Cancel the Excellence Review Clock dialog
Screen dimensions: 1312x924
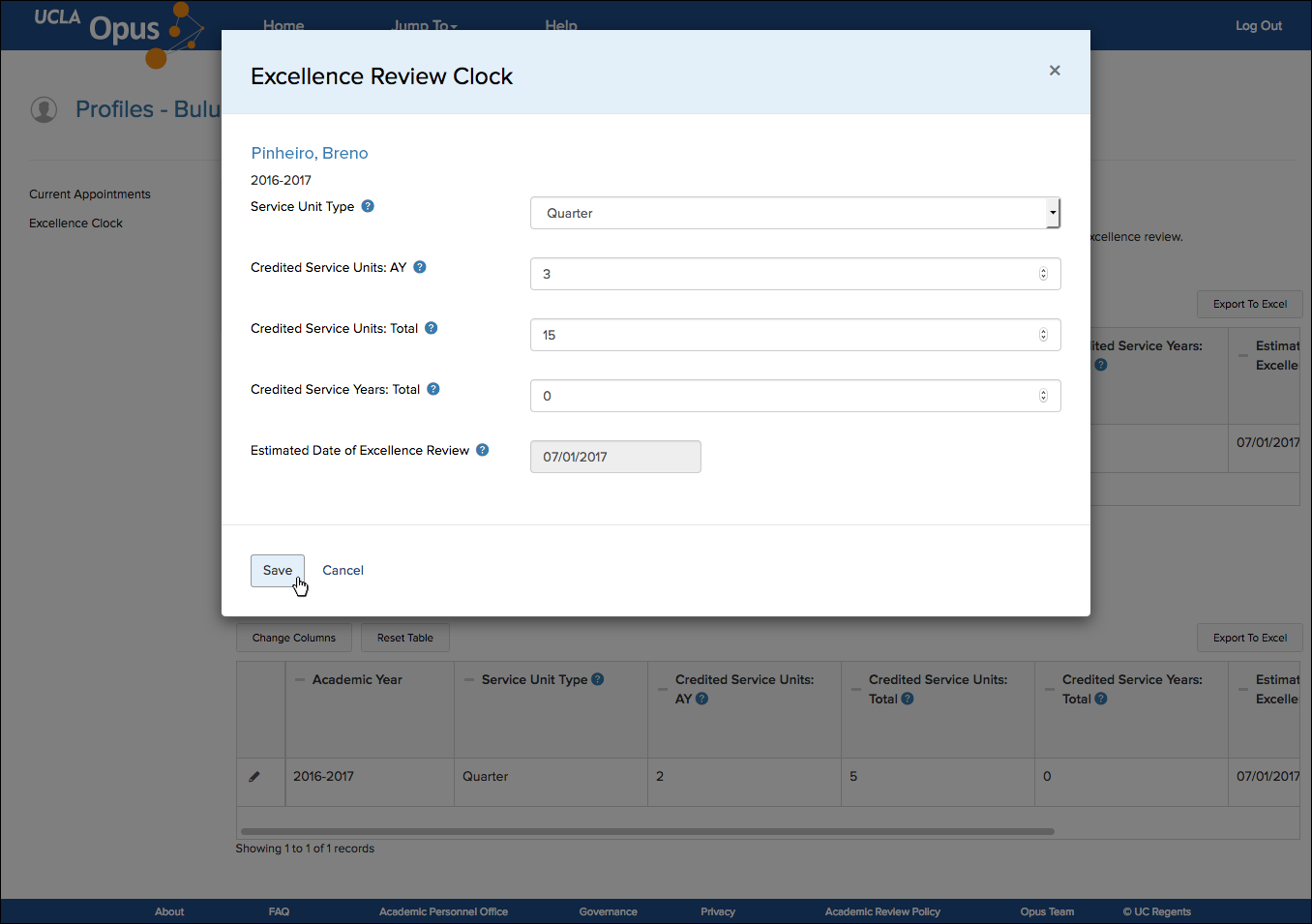coord(343,571)
